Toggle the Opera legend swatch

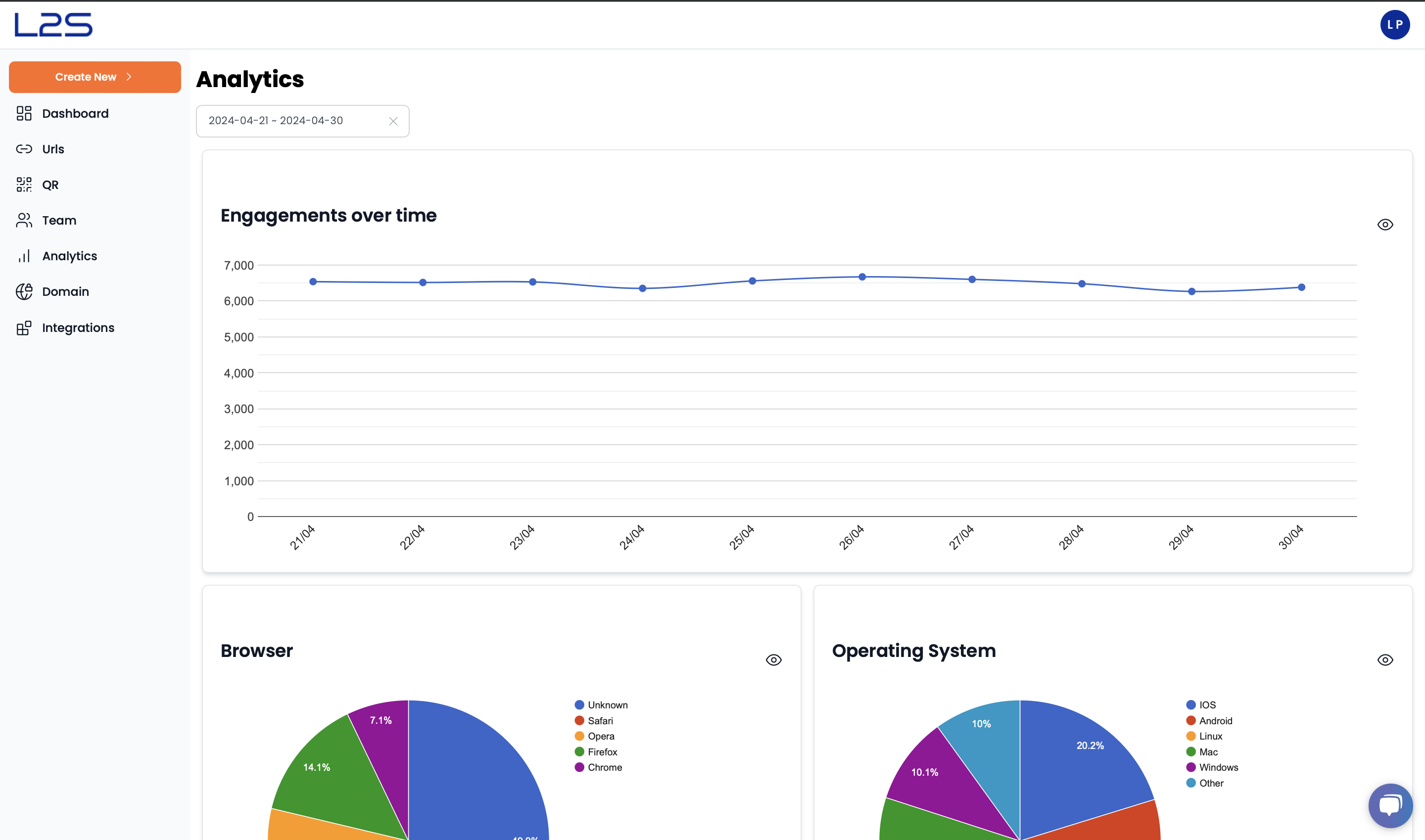[x=579, y=736]
